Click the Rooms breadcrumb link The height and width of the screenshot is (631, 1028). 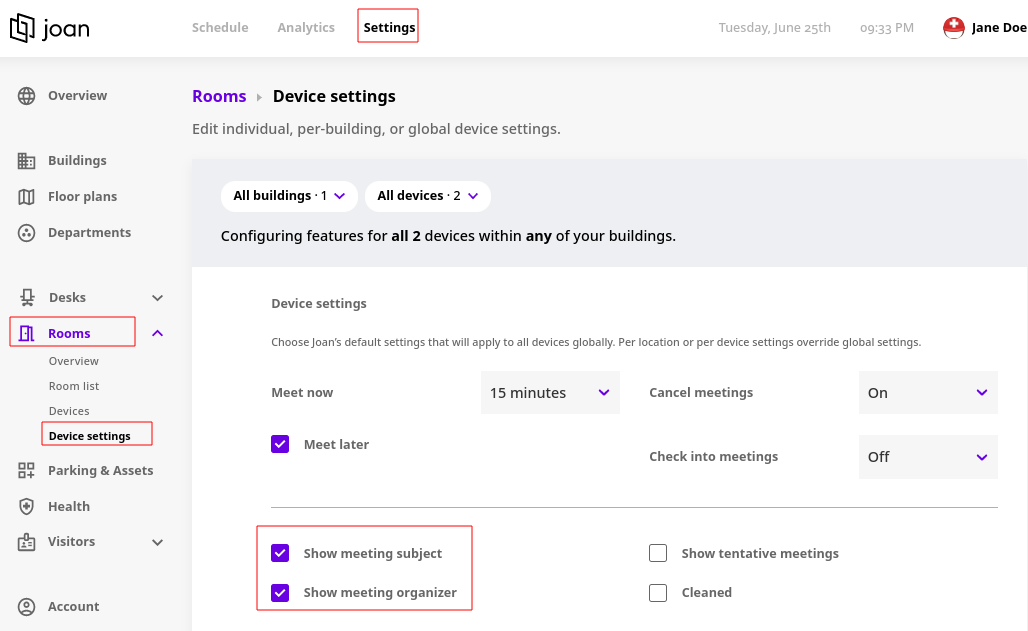pos(219,96)
